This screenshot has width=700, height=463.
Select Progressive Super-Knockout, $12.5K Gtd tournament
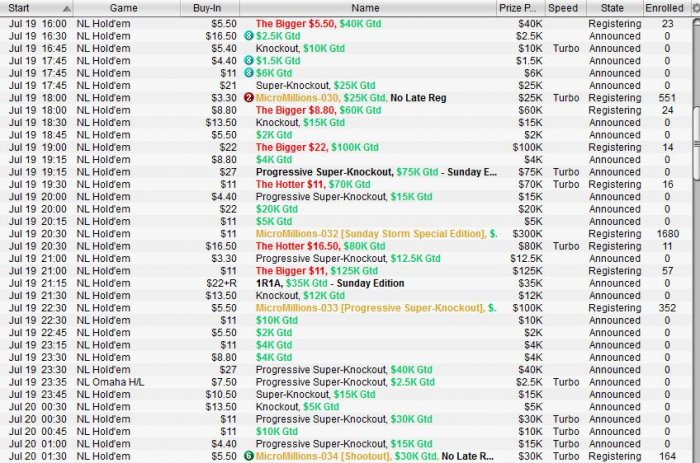click(x=346, y=259)
